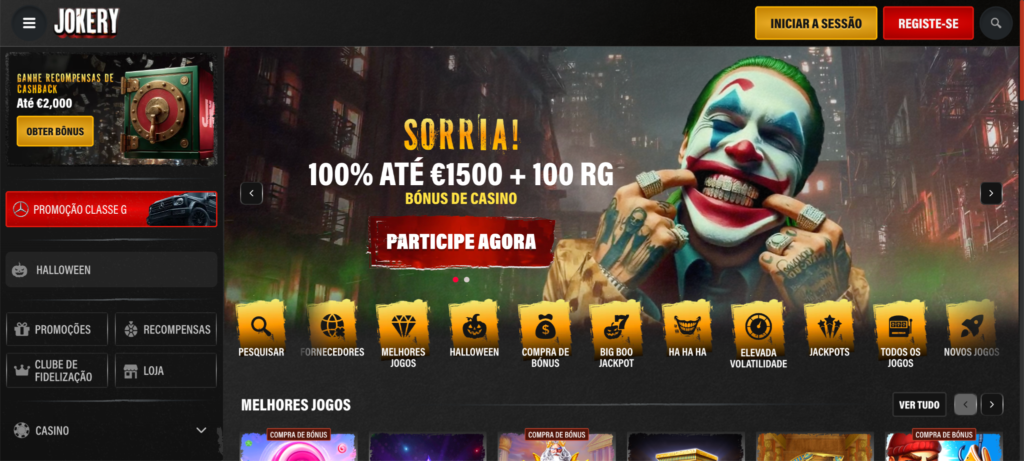
Task: Open the hamburger menu icon
Action: [29, 24]
